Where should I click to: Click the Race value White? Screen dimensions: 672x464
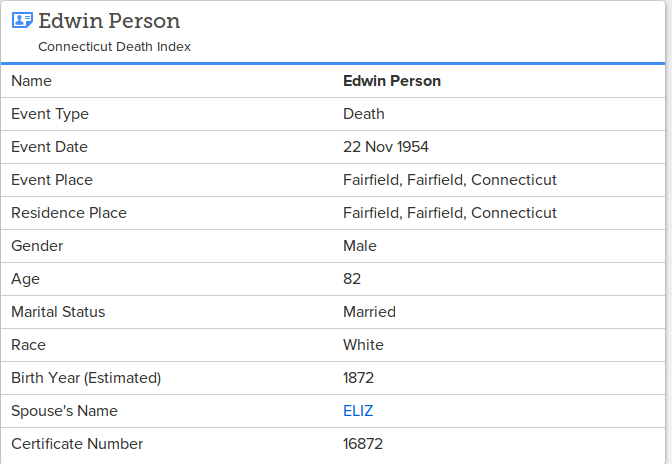[x=363, y=345]
